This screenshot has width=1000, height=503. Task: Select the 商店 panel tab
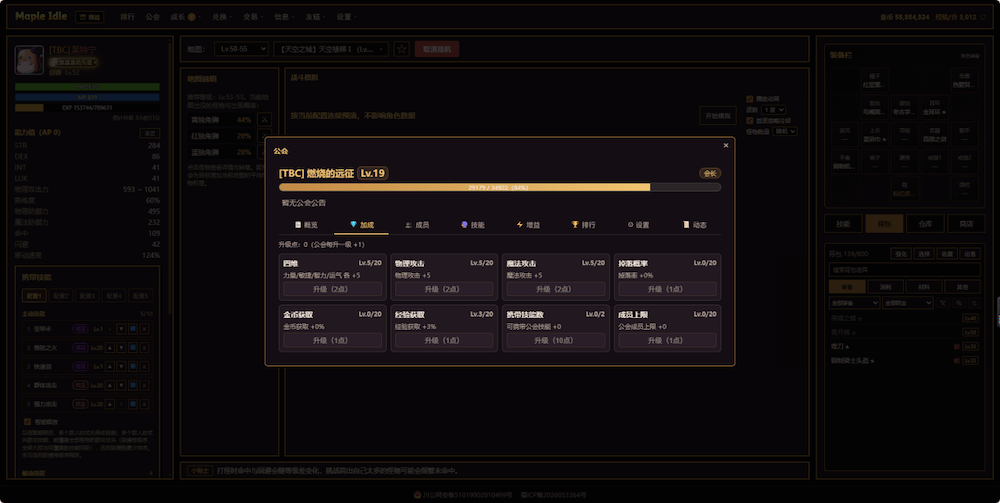(x=966, y=224)
